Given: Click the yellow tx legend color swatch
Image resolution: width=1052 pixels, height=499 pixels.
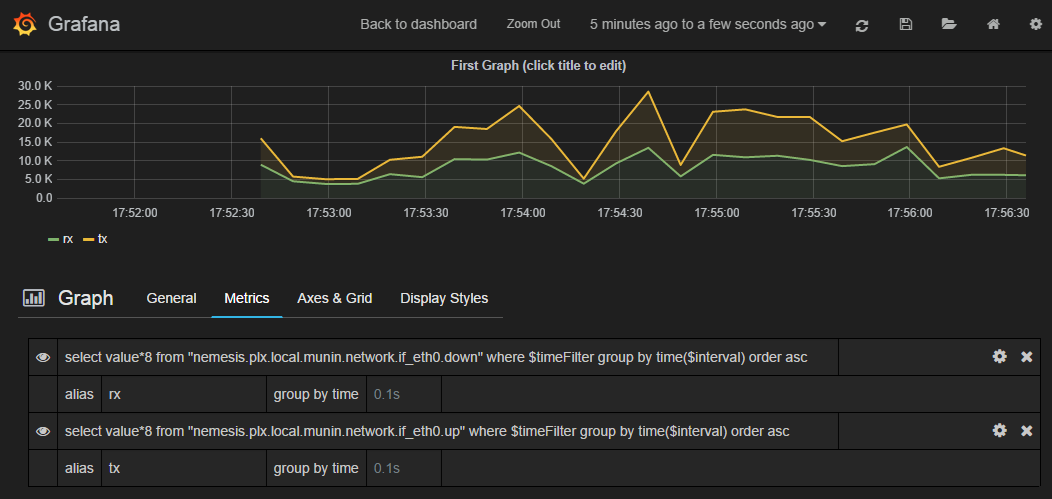Looking at the screenshot, I should coord(89,239).
